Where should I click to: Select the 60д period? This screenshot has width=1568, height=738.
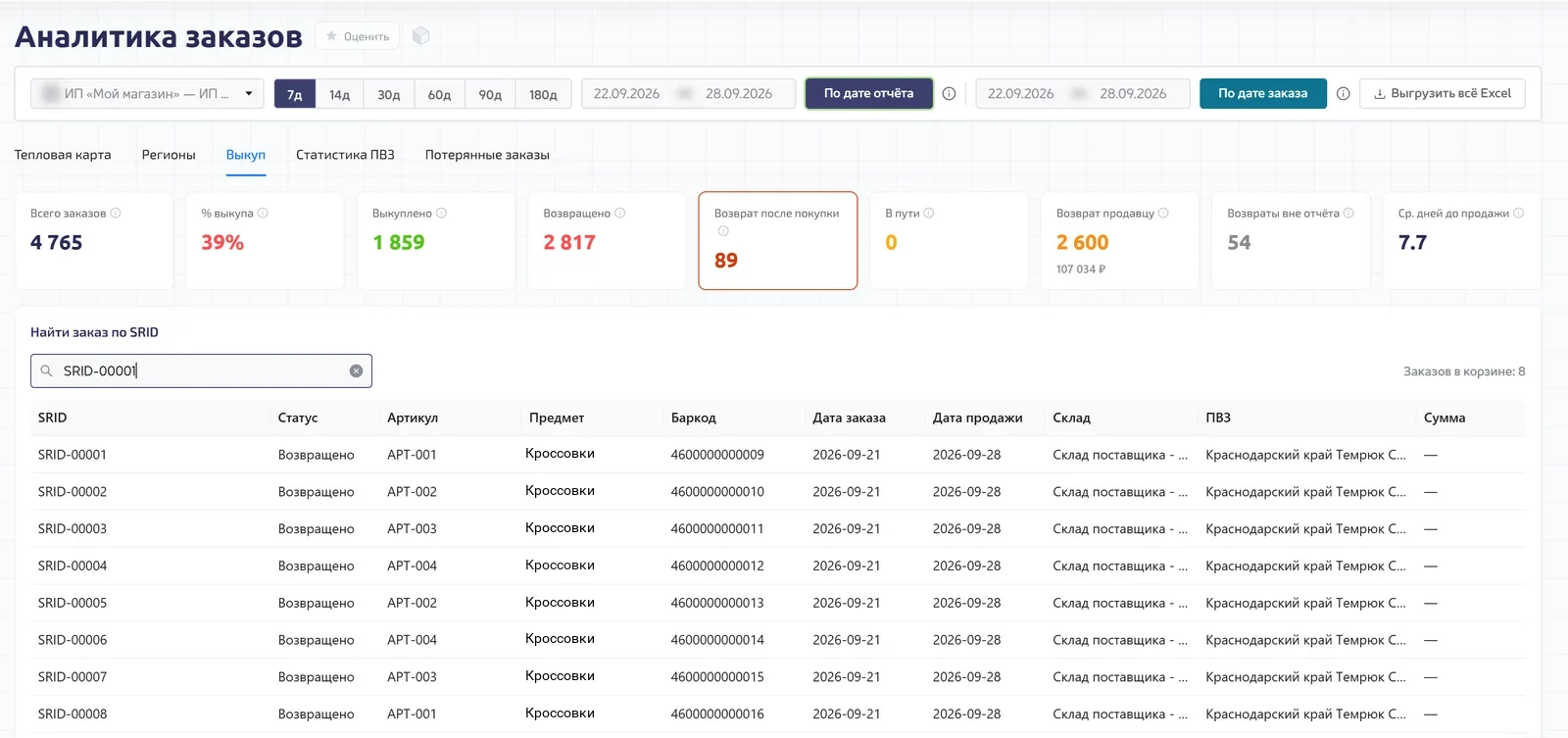click(439, 94)
